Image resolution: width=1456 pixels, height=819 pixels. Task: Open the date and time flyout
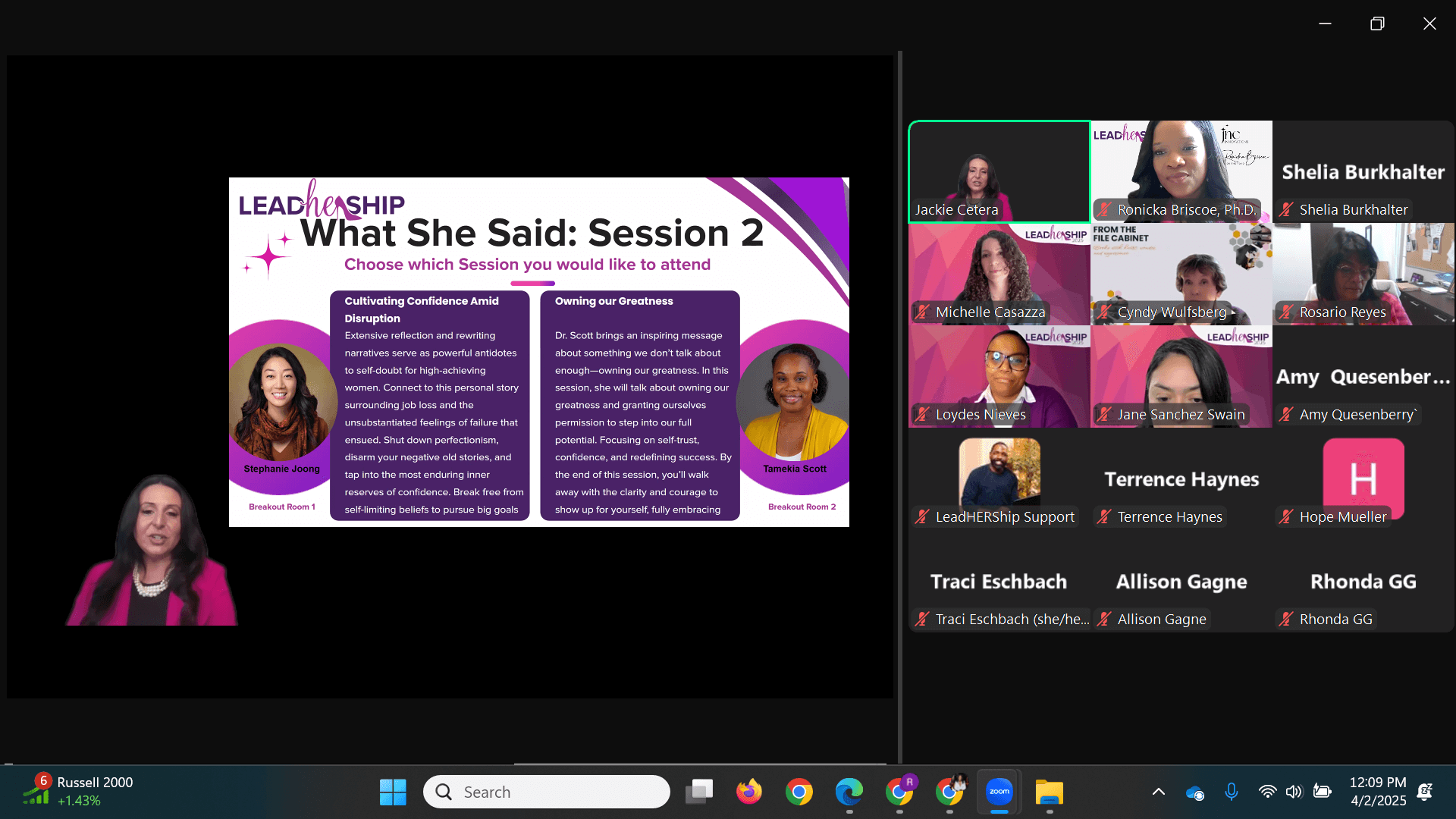click(x=1378, y=792)
